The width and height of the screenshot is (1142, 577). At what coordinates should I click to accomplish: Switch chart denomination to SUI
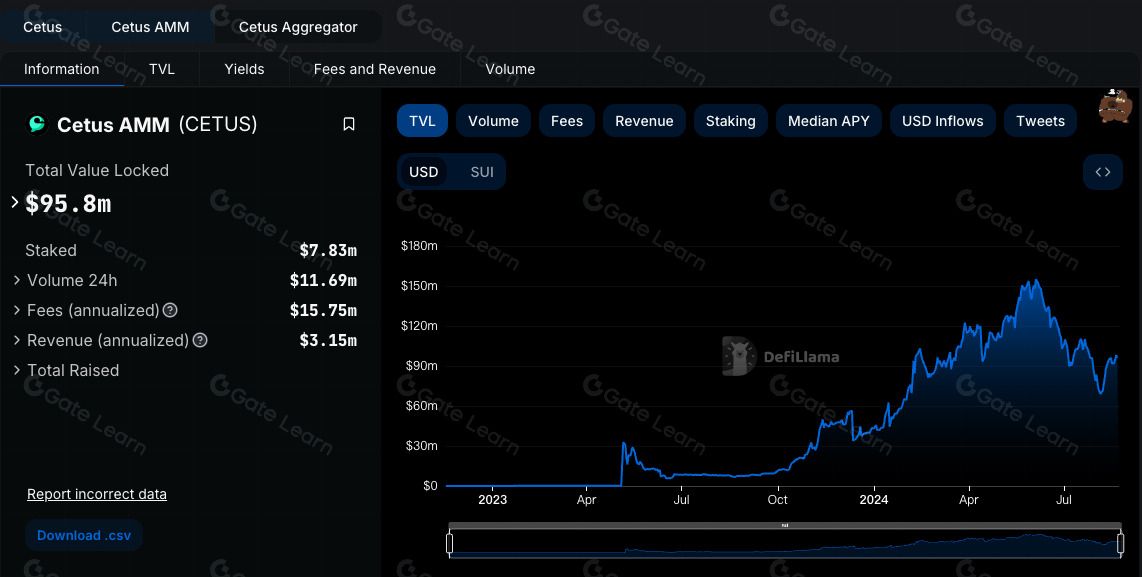coord(481,172)
